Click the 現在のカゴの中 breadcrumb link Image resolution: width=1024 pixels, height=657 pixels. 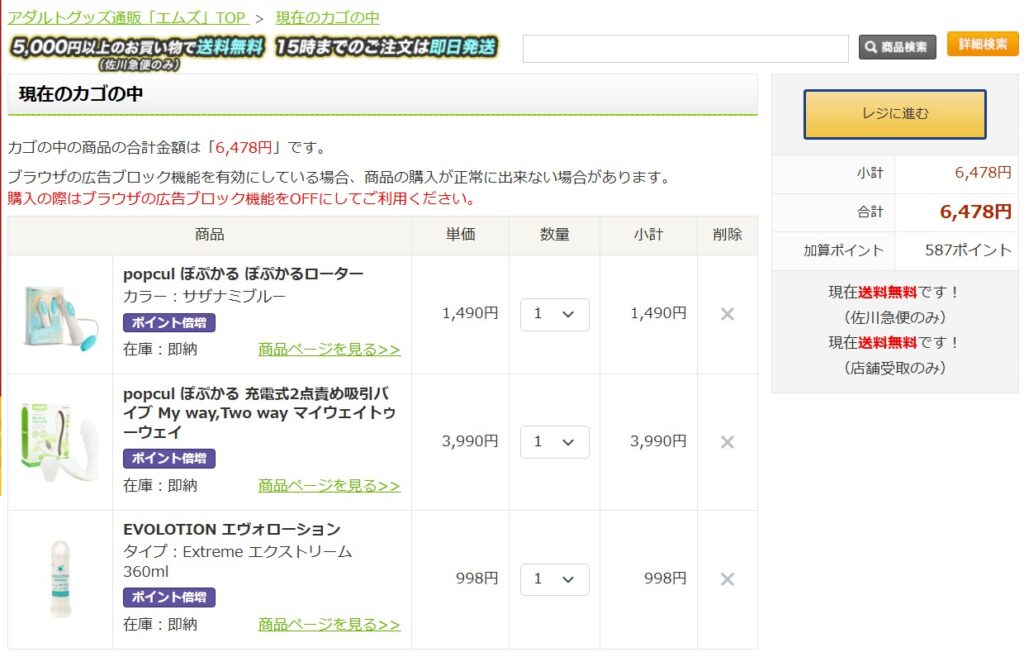click(327, 17)
